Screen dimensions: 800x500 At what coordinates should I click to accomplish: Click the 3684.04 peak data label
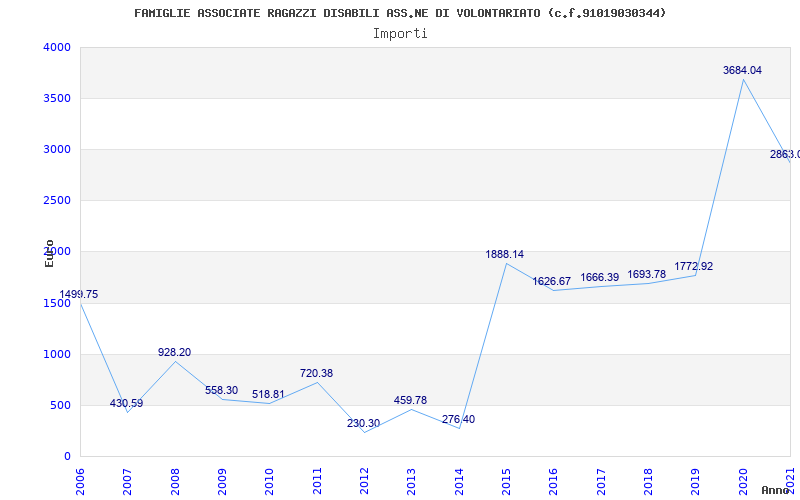(742, 71)
